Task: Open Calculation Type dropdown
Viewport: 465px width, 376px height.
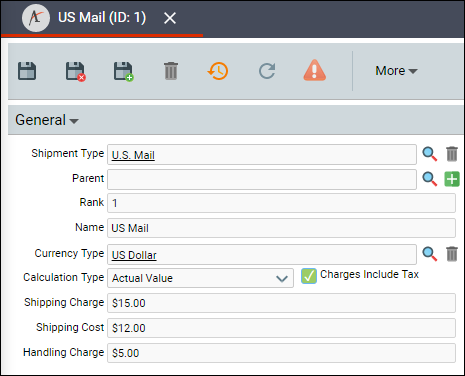Action: (x=200, y=278)
